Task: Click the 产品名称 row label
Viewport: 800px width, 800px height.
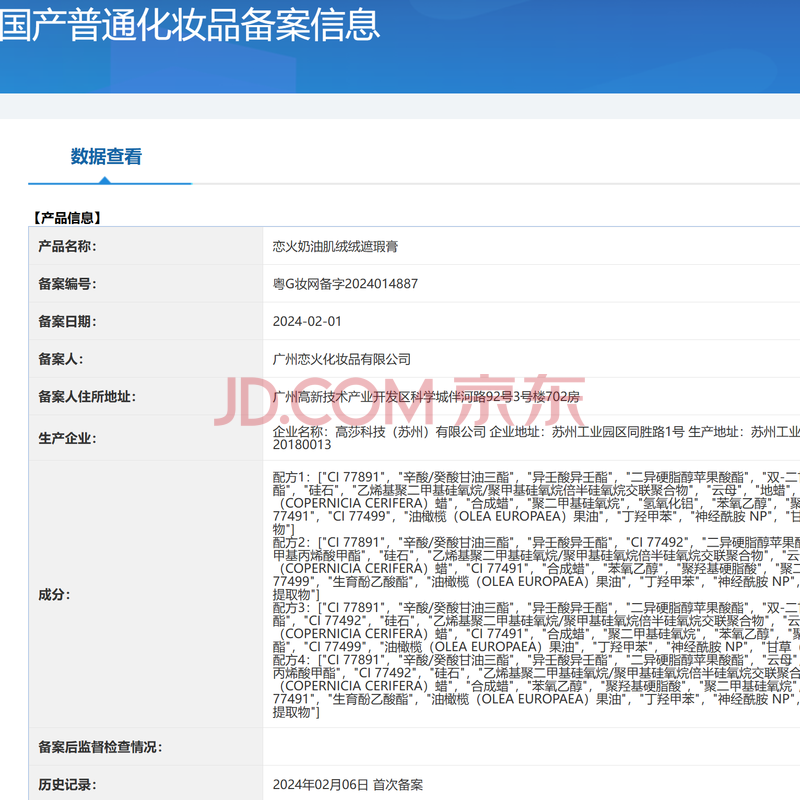Action: [x=67, y=246]
